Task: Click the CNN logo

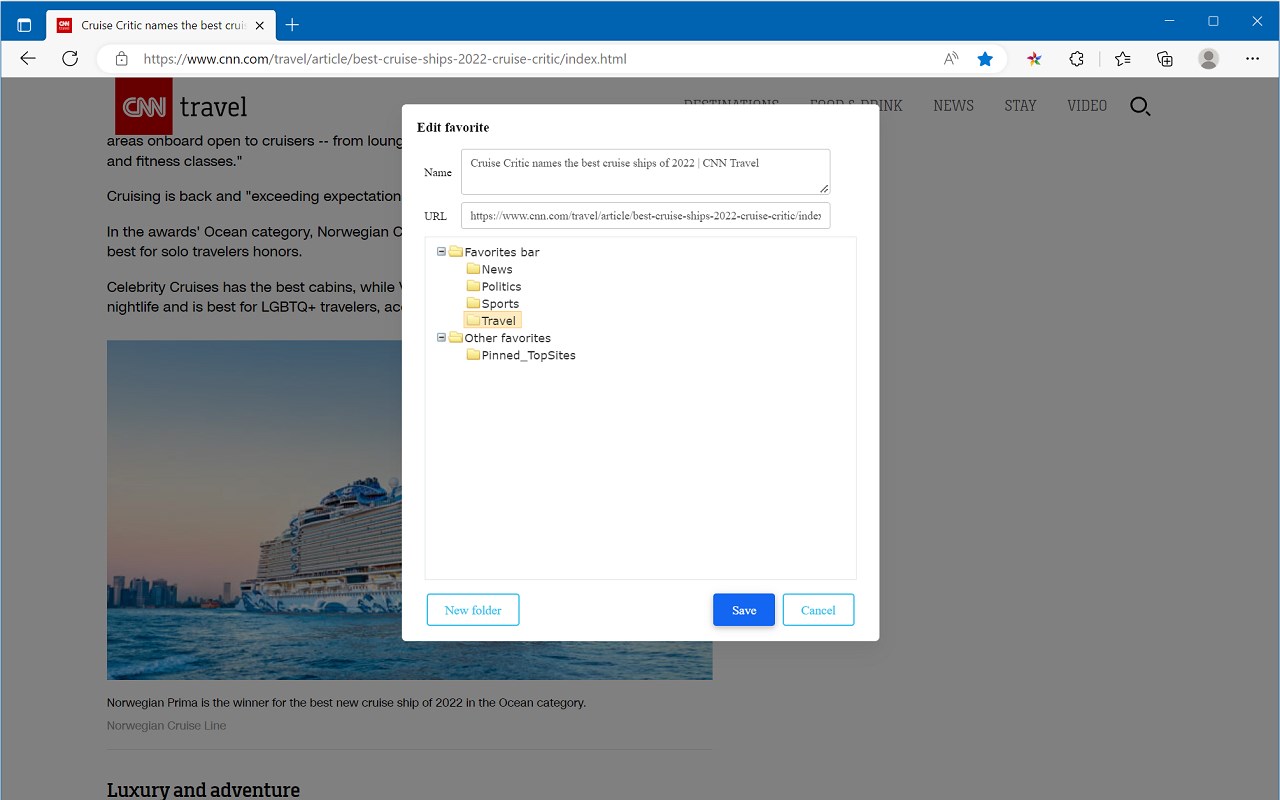Action: (x=144, y=106)
